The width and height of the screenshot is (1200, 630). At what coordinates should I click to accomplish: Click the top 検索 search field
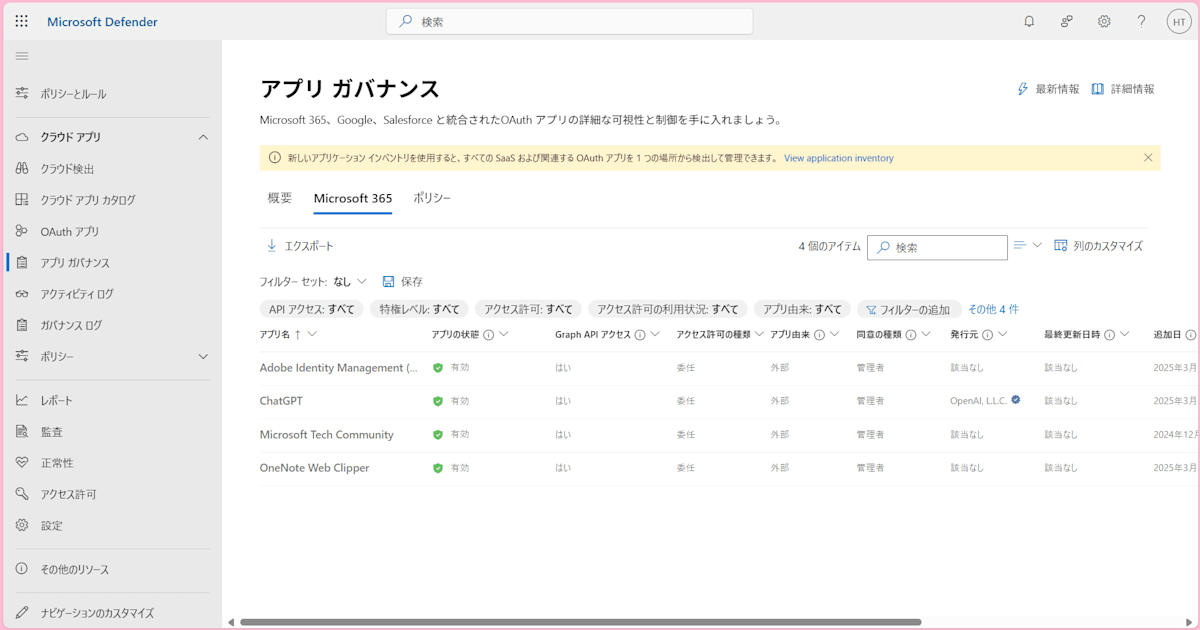(570, 21)
